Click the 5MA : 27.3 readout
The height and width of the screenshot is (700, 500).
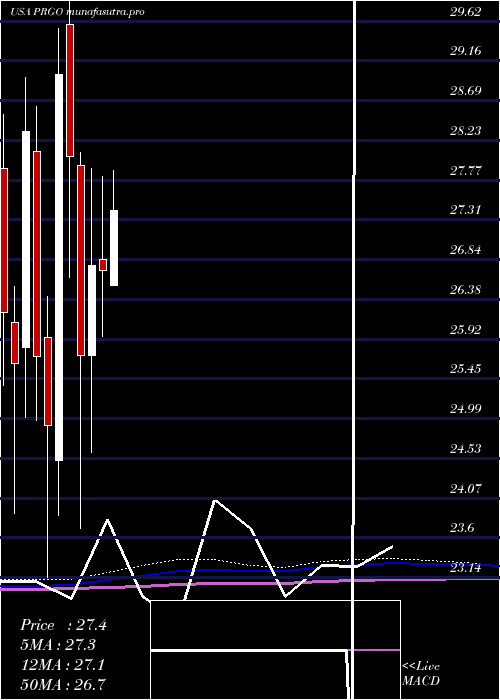(58, 645)
